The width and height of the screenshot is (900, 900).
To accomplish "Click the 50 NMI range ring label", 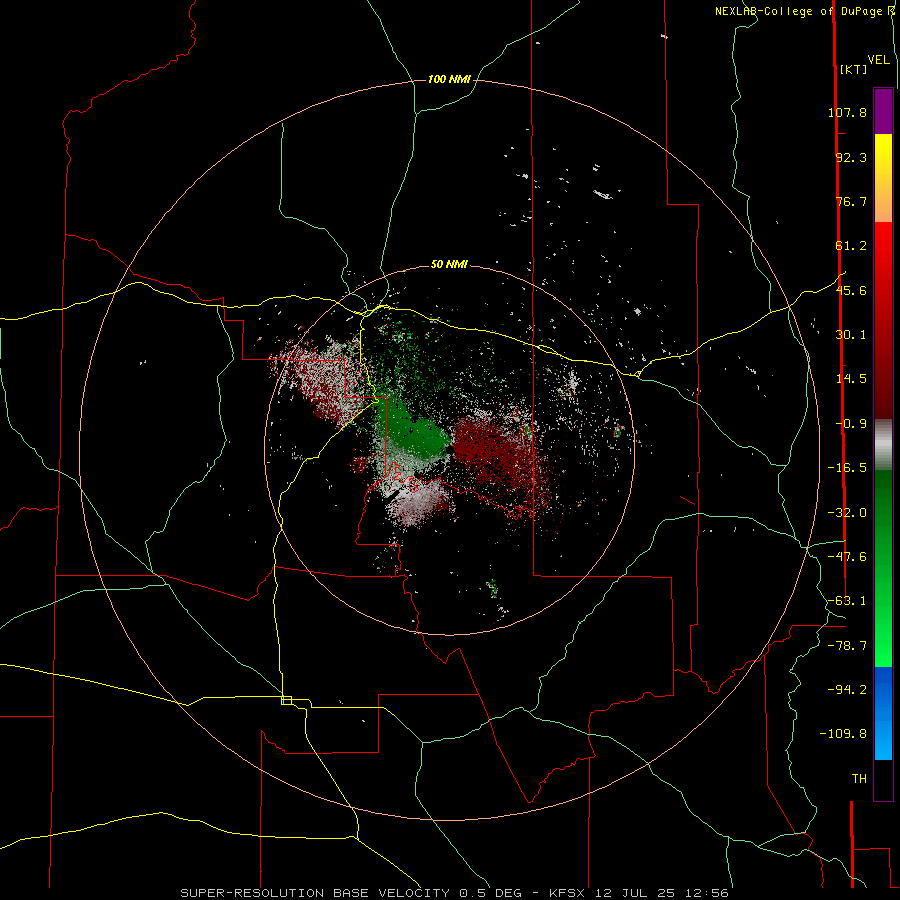I will pyautogui.click(x=449, y=264).
